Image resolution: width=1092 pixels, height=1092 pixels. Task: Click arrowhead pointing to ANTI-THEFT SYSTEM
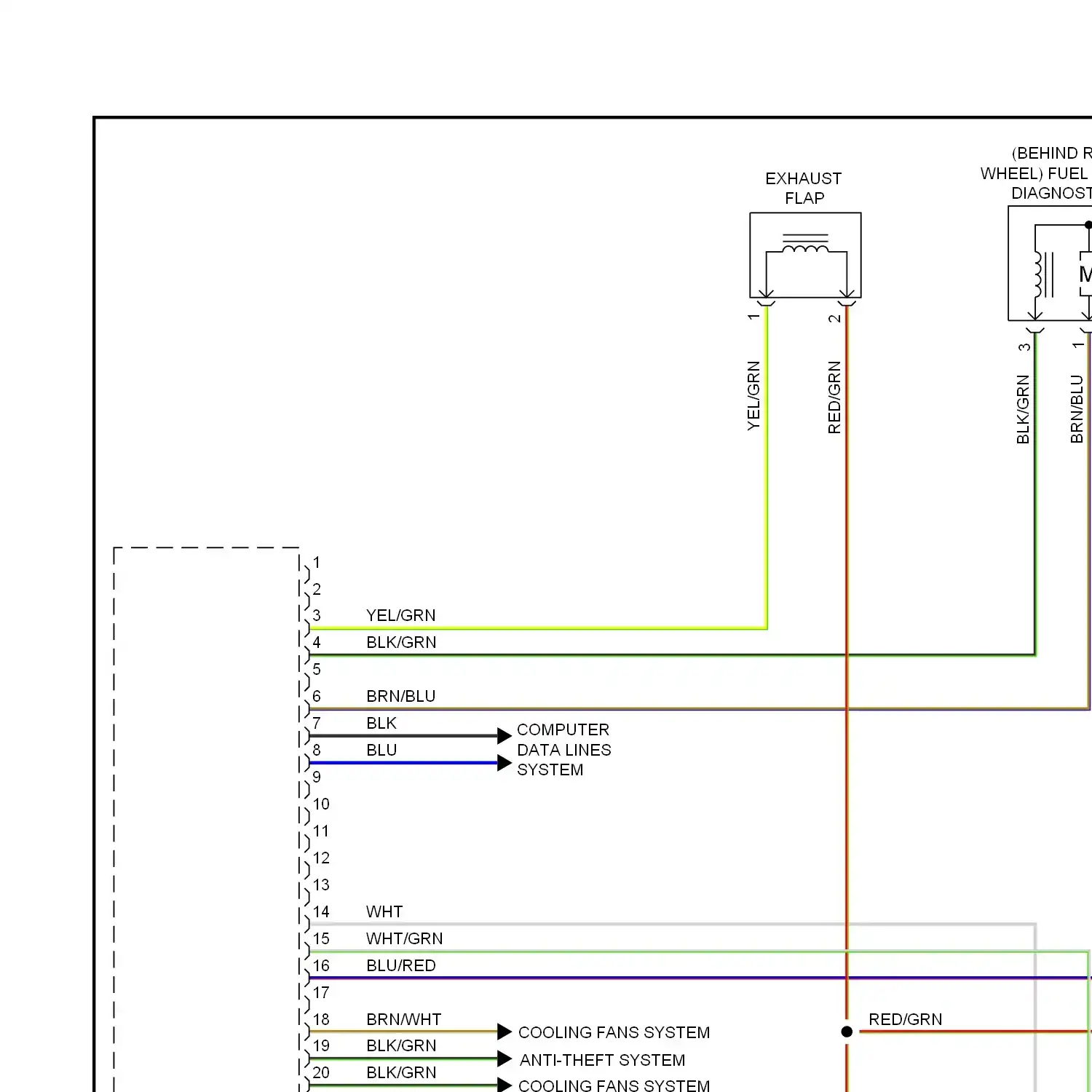[x=505, y=1059]
